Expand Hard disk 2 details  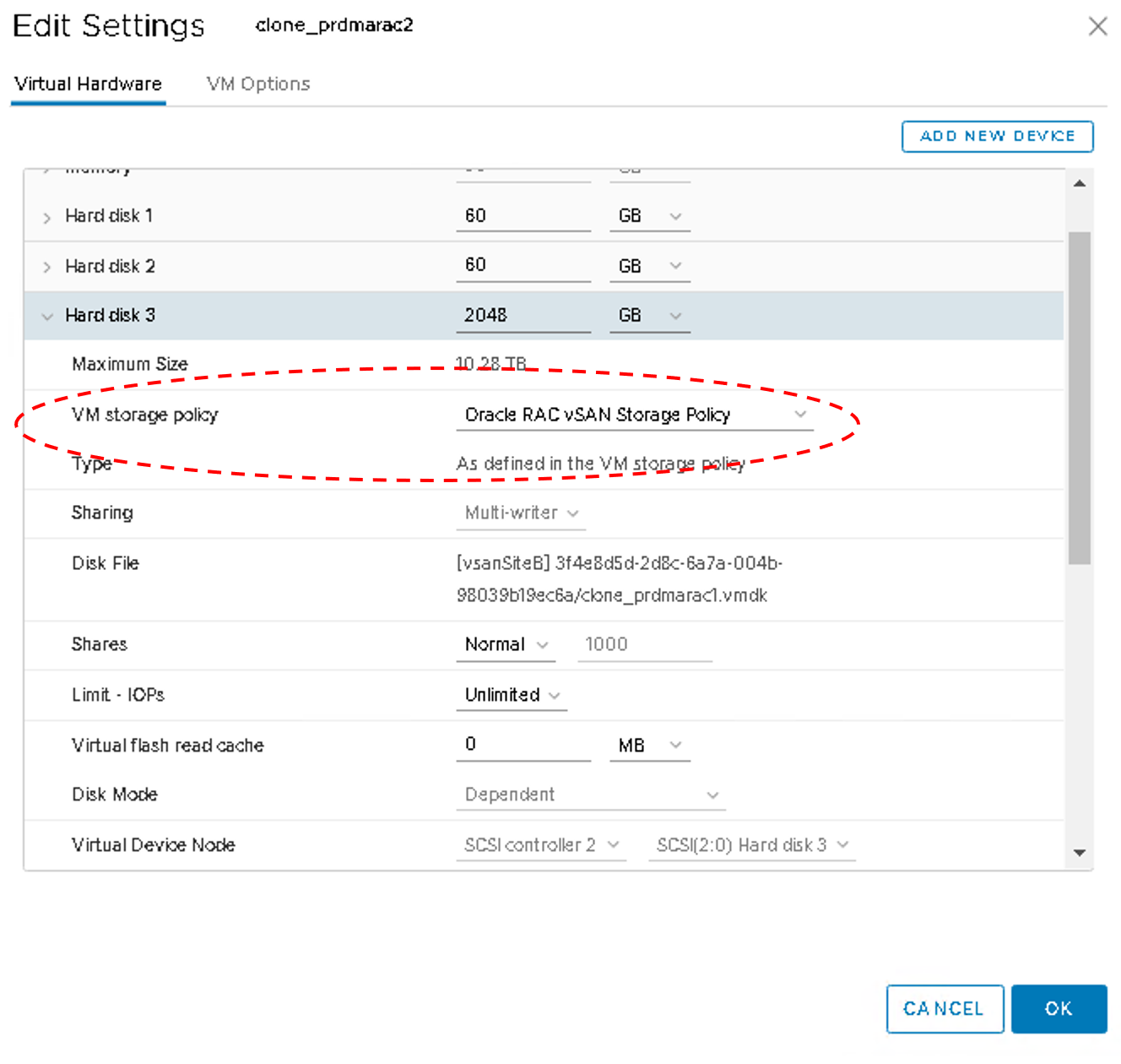[x=47, y=267]
